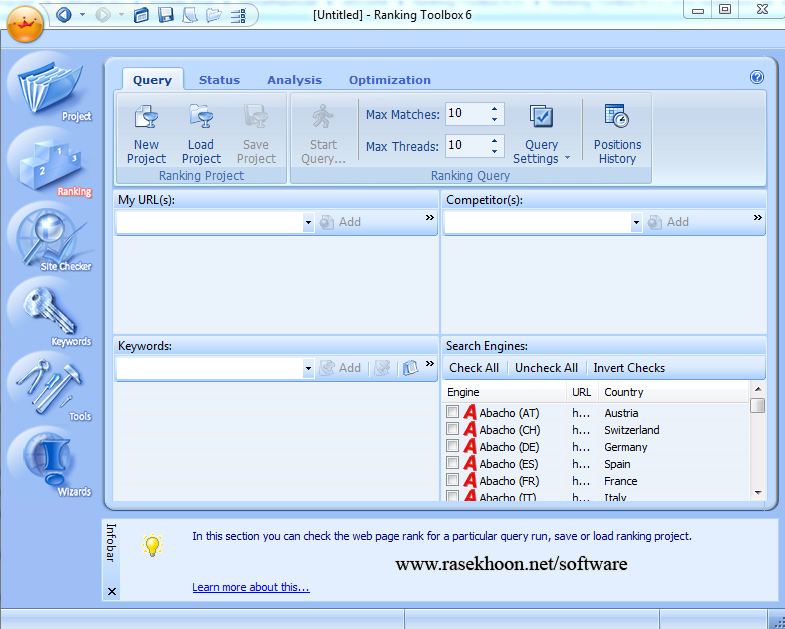The width and height of the screenshot is (785, 629).
Task: Open the Back button history dropdown arrow
Action: [x=83, y=15]
